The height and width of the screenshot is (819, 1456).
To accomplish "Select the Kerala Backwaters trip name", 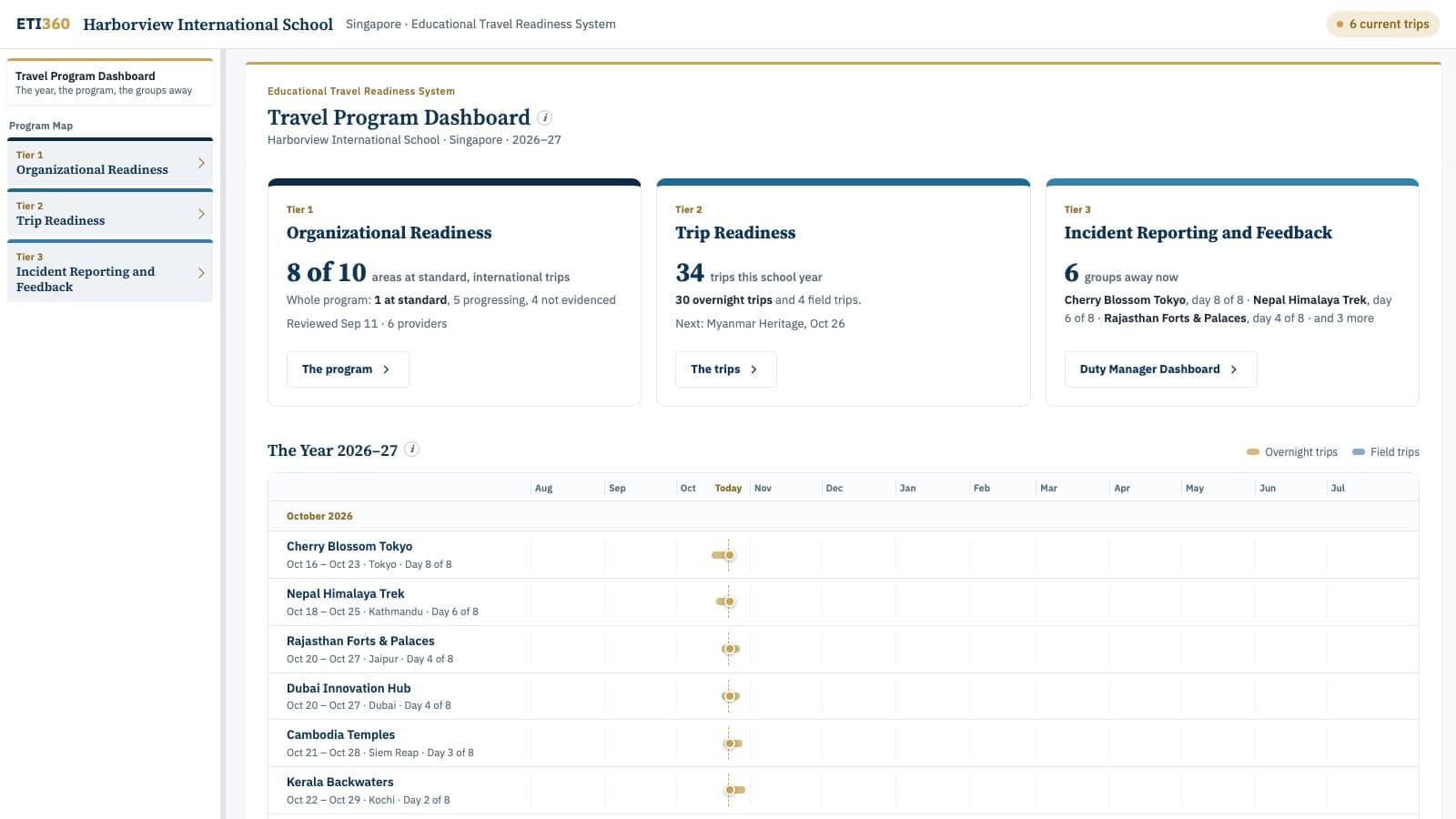I will point(340,782).
